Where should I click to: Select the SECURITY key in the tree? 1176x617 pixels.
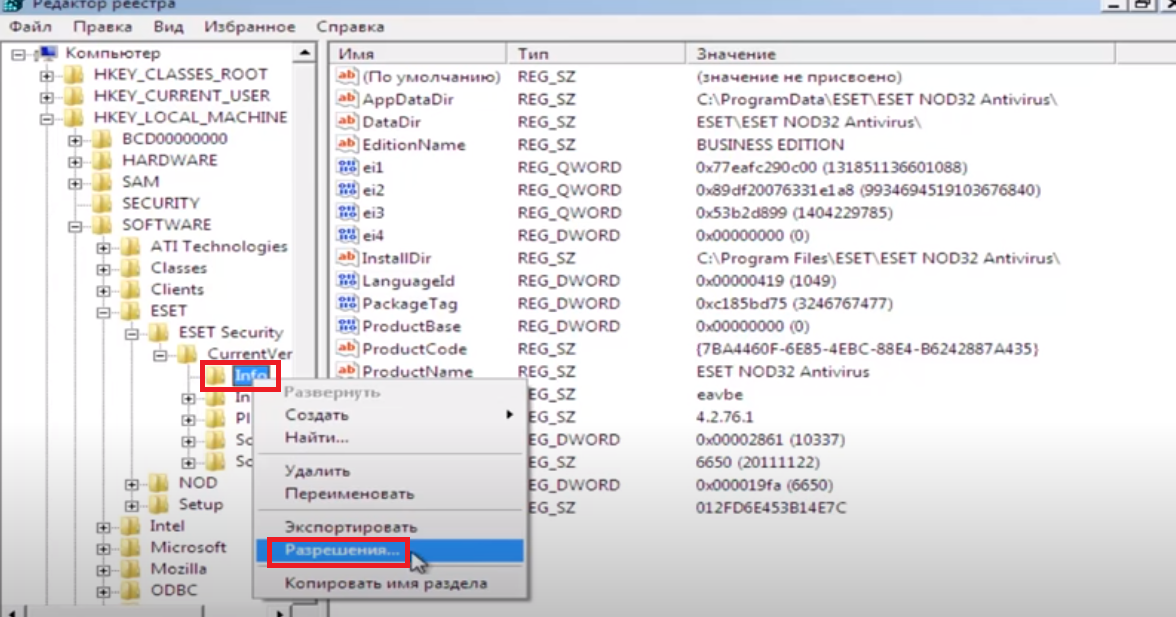point(160,203)
